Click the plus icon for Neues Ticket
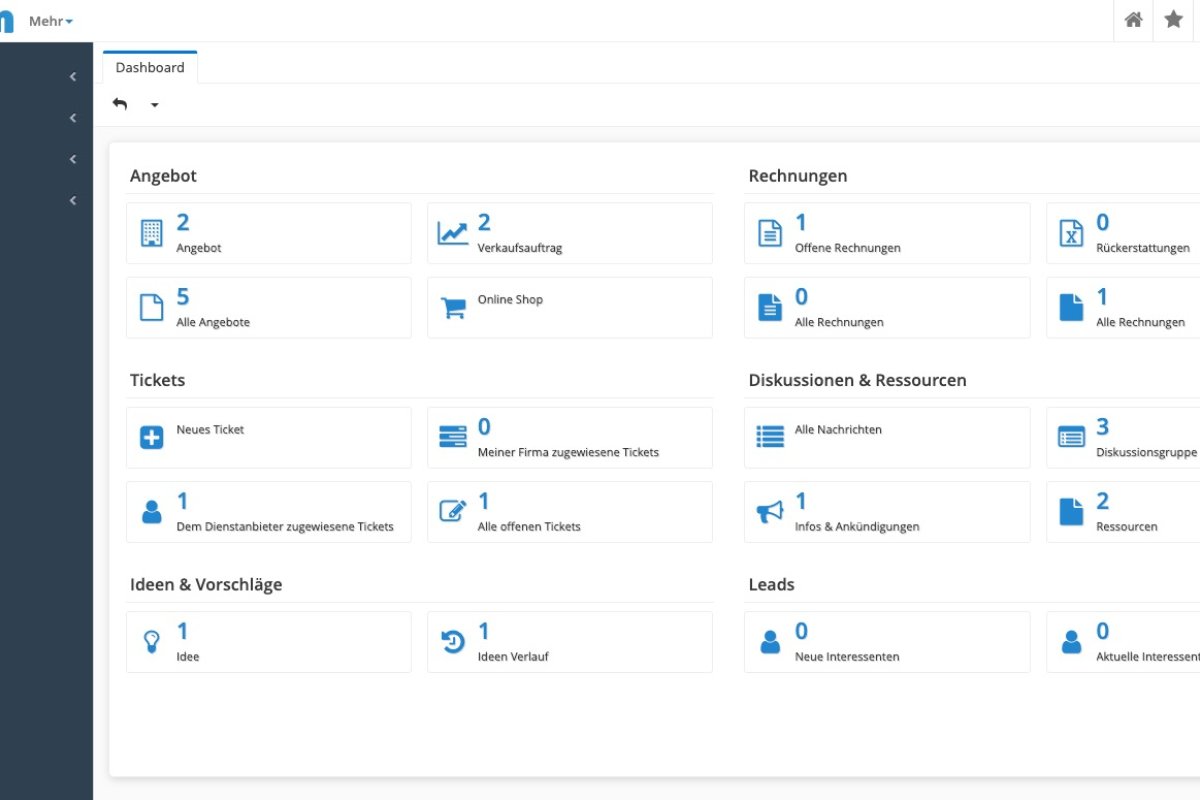This screenshot has width=1200, height=800. (x=151, y=438)
